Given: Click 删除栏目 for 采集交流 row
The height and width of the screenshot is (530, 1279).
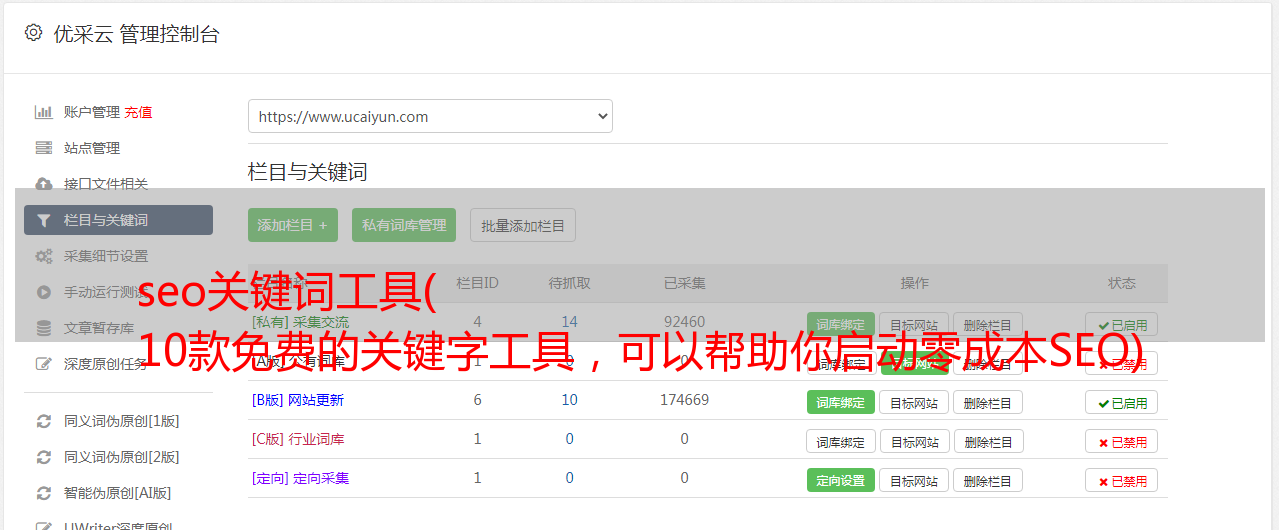Looking at the screenshot, I should [988, 325].
